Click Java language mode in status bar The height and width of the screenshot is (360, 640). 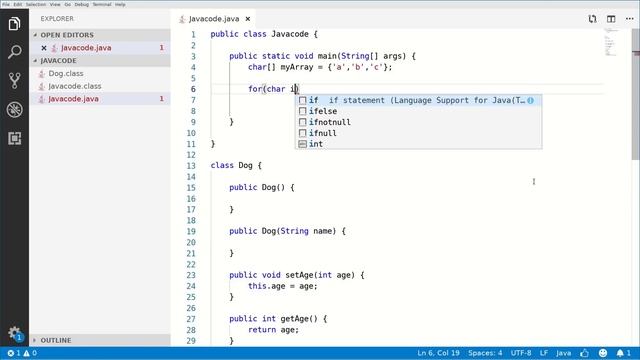(563, 353)
